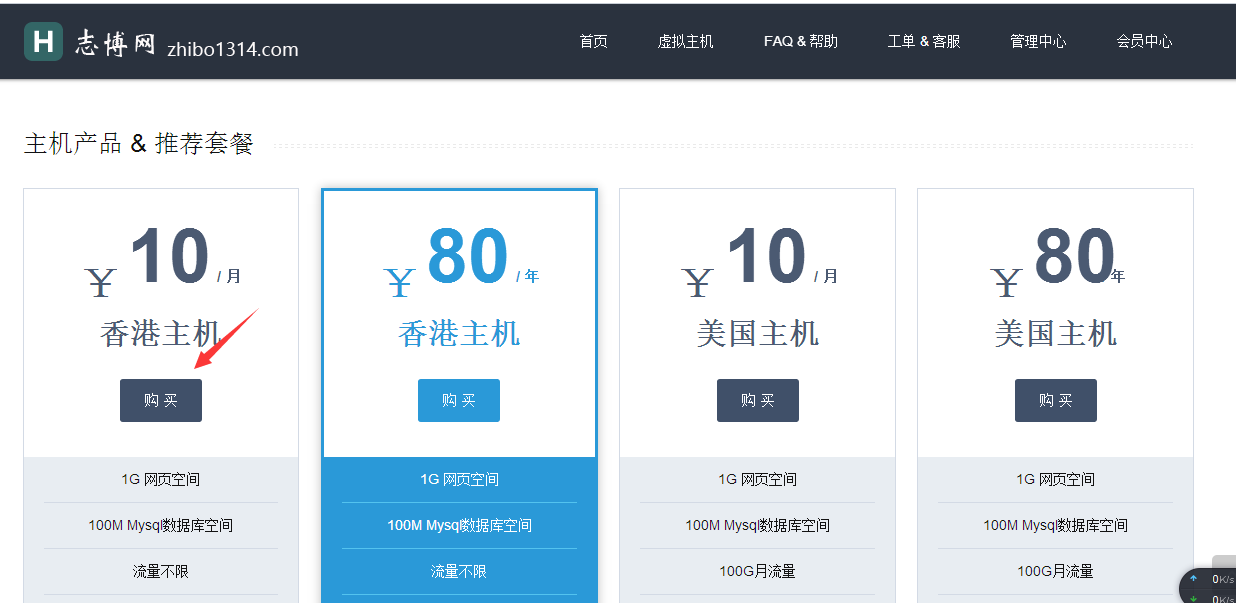Click the 100G月流量 row in ¥10 美国主机 card

pyautogui.click(x=757, y=571)
